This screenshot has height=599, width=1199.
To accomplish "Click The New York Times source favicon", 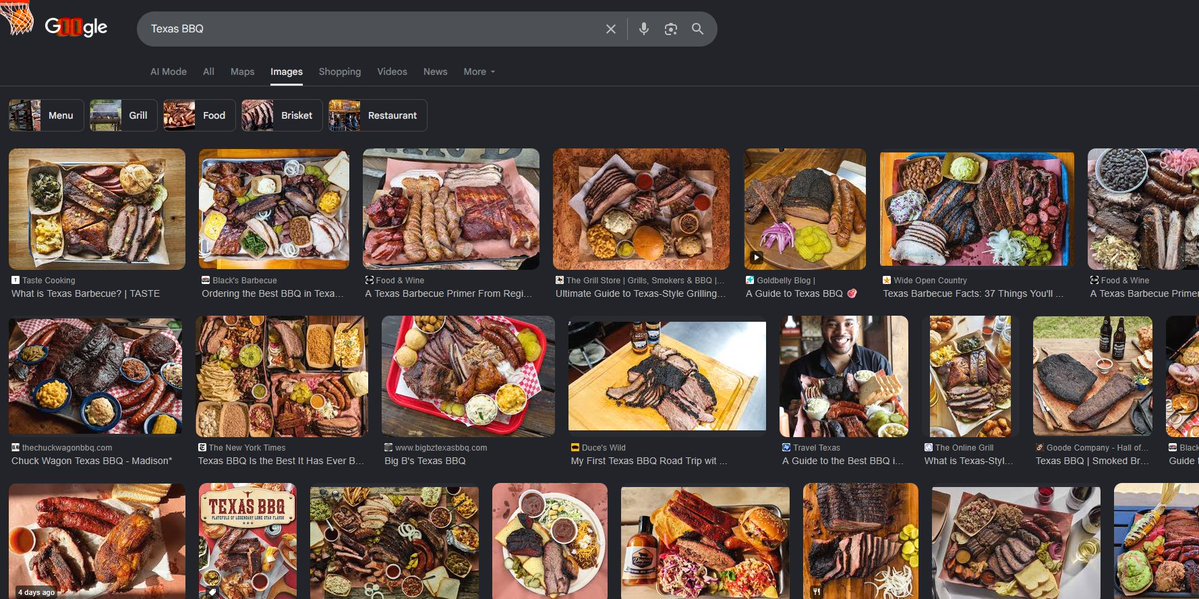I will click(x=202, y=448).
